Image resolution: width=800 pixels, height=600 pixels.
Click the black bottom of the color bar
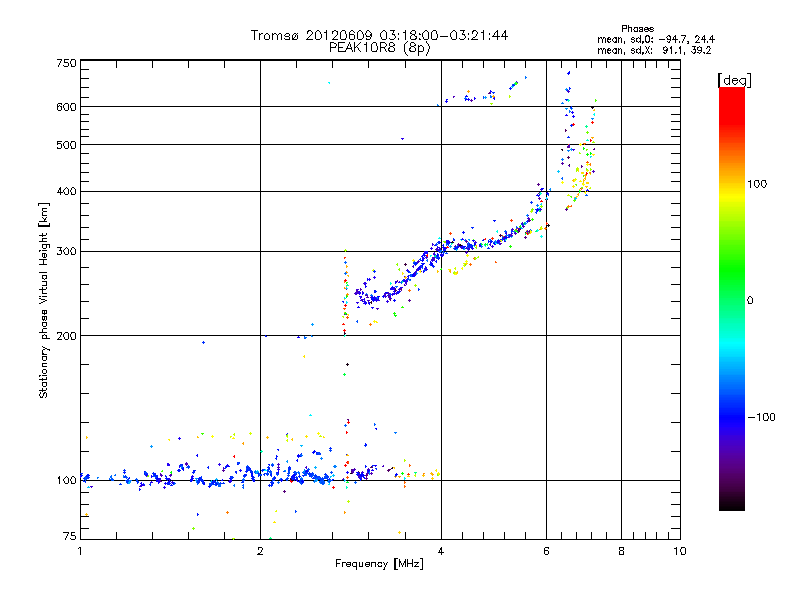click(x=732, y=503)
